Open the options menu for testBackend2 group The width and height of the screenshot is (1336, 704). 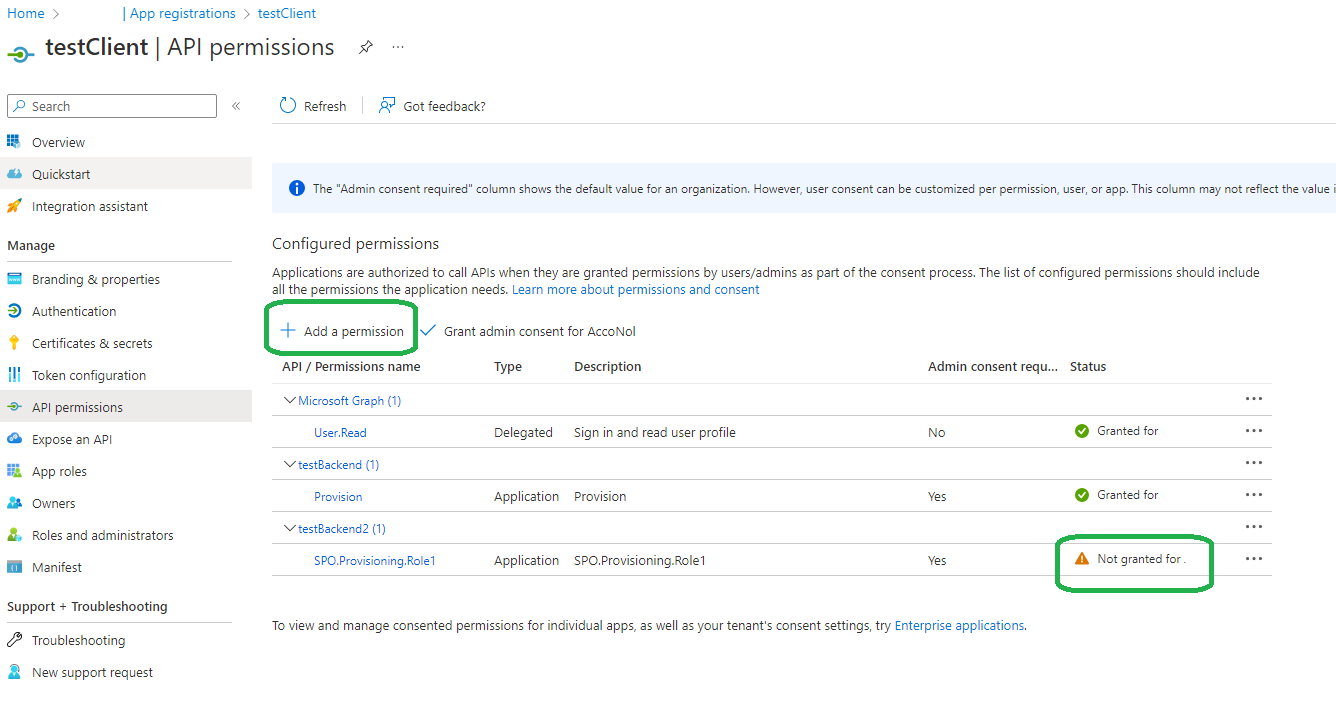click(1254, 526)
